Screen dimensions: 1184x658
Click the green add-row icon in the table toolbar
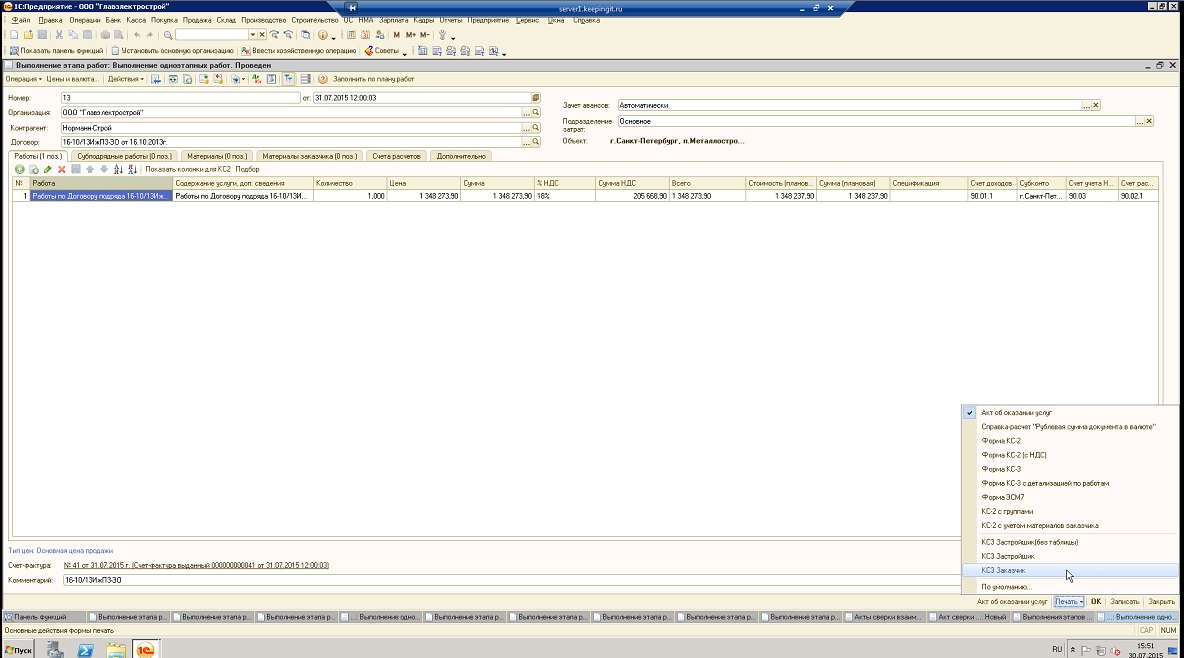tap(19, 169)
